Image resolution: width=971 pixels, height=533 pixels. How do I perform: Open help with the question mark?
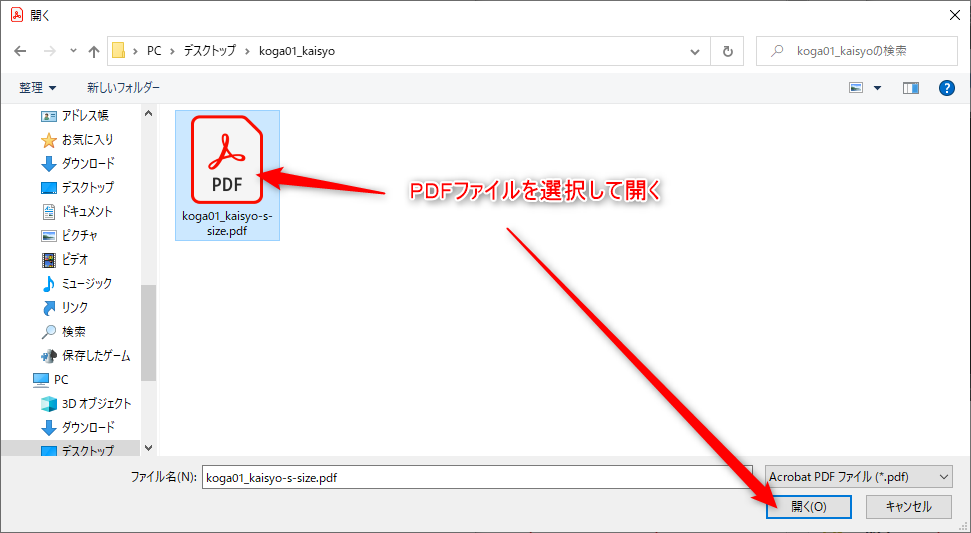(946, 88)
